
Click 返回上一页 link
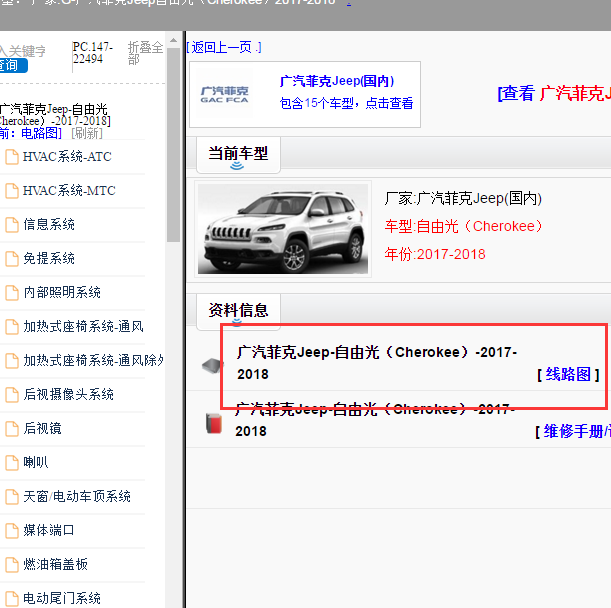[x=224, y=48]
